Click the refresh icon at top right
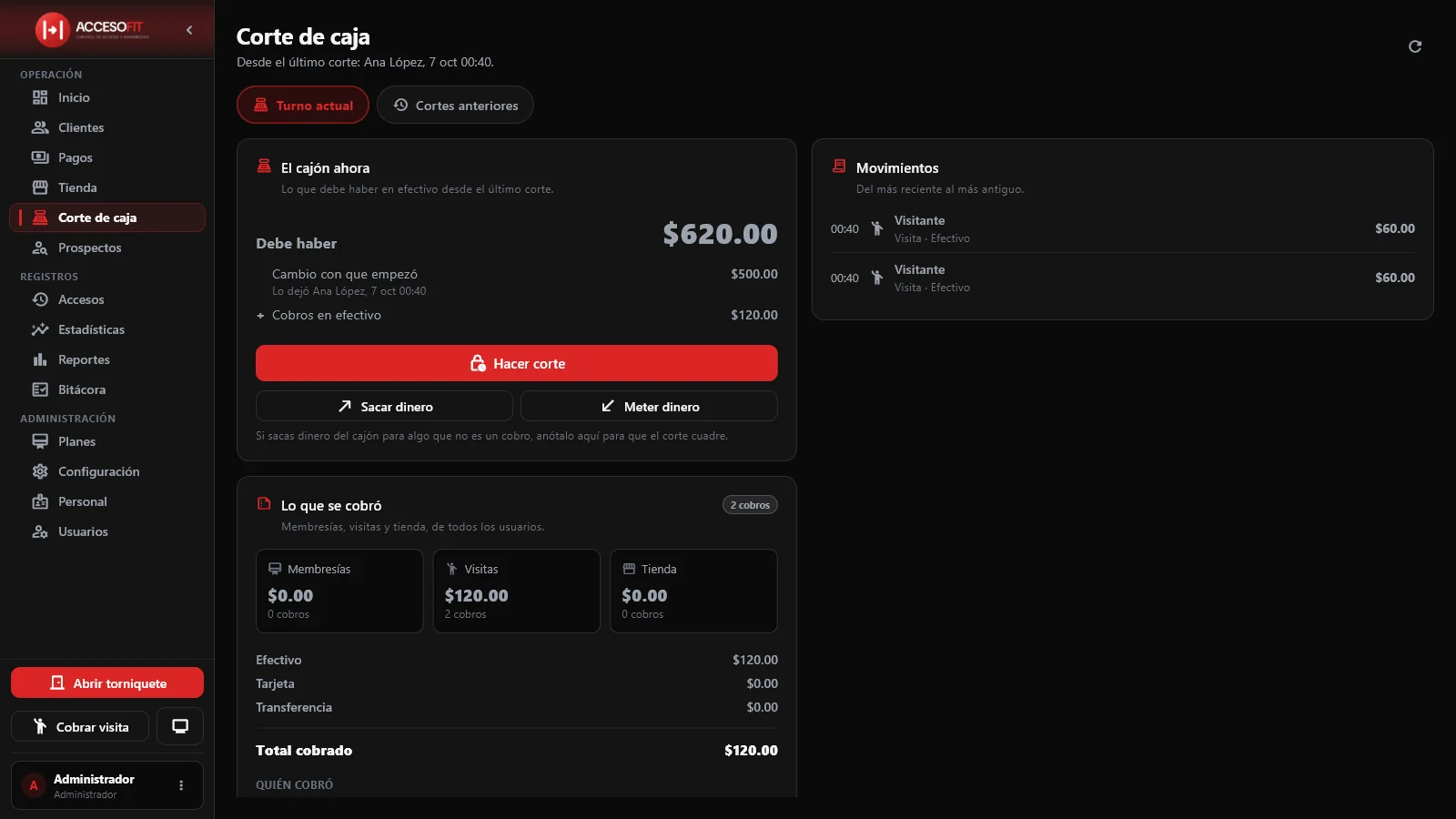1456x819 pixels. point(1414,46)
